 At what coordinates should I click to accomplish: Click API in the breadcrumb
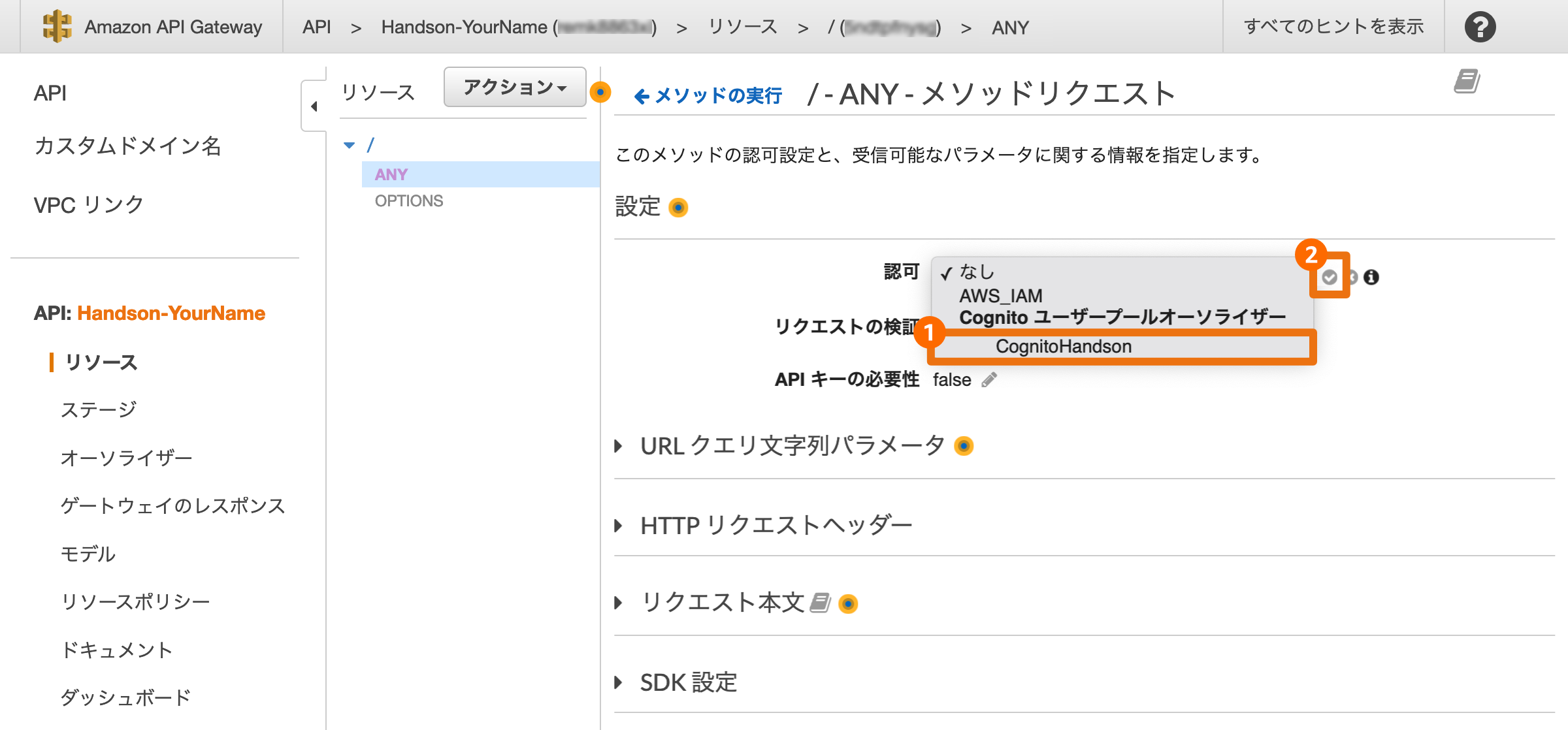point(316,27)
